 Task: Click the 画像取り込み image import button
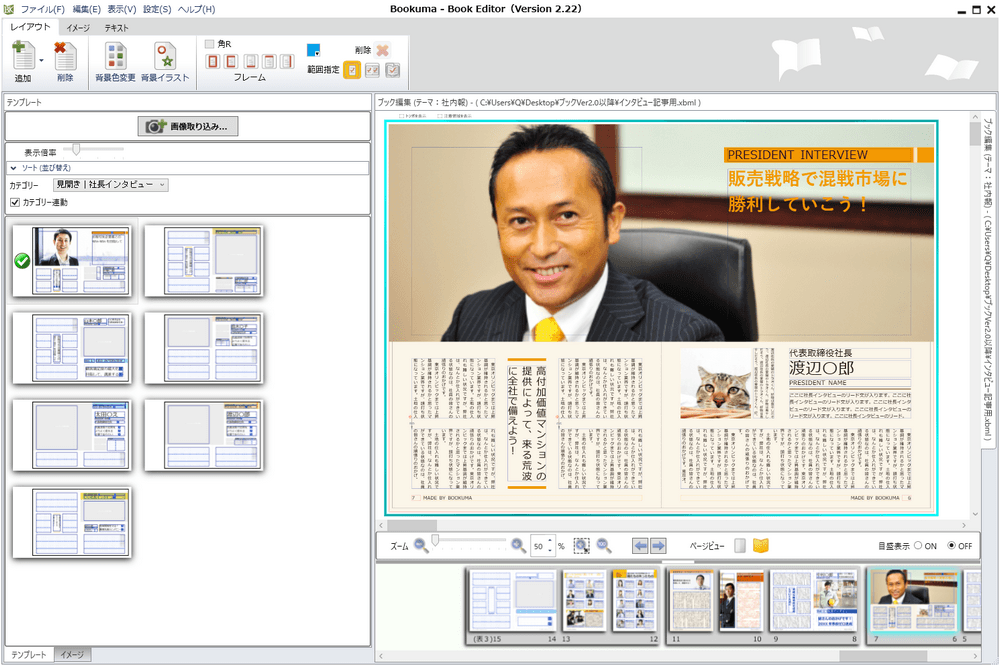pos(187,126)
